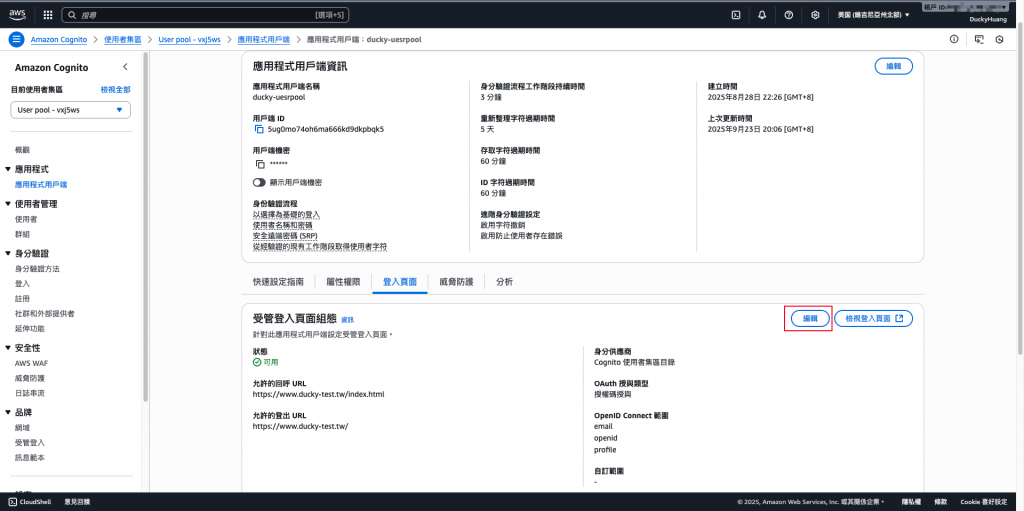Viewport: 1024px width, 511px height.
Task: Open the 應用程式用戶端 breadcrumb link
Action: (264, 39)
